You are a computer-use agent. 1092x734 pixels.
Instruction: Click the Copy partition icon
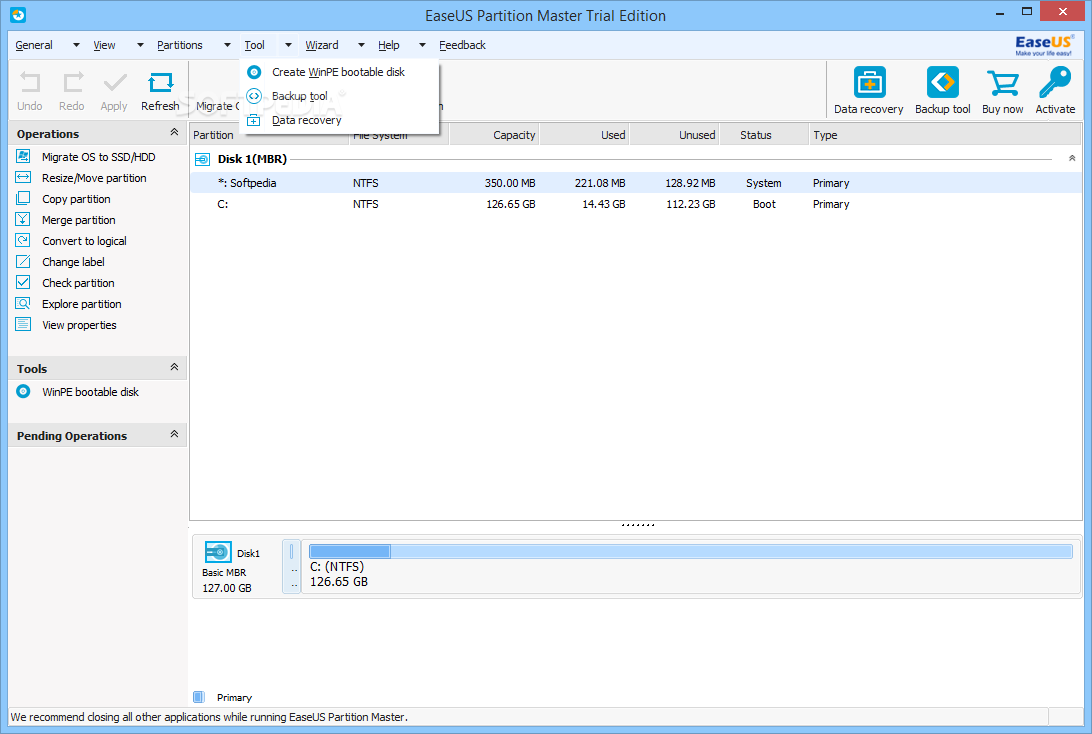click(23, 198)
